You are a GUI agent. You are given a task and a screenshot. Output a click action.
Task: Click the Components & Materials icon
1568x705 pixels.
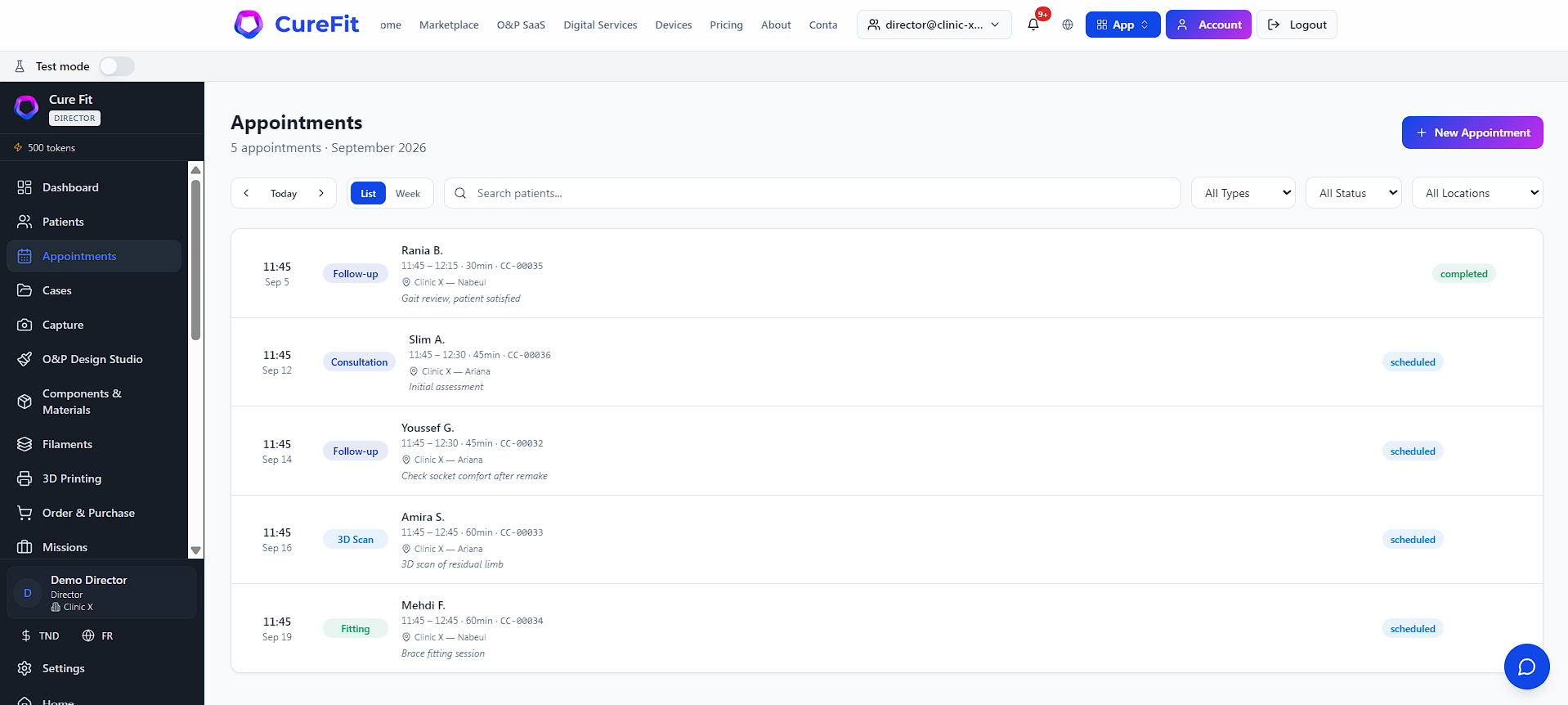tap(25, 402)
